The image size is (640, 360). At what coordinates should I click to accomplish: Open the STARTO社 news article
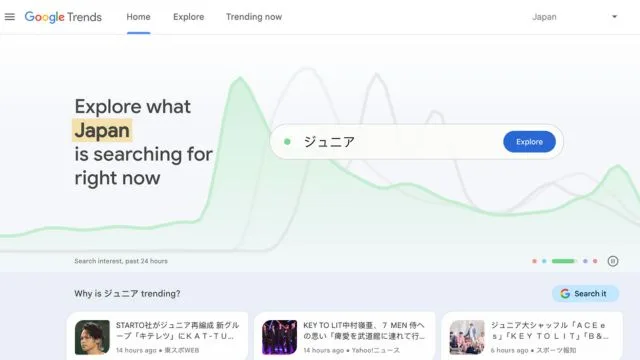(x=158, y=336)
